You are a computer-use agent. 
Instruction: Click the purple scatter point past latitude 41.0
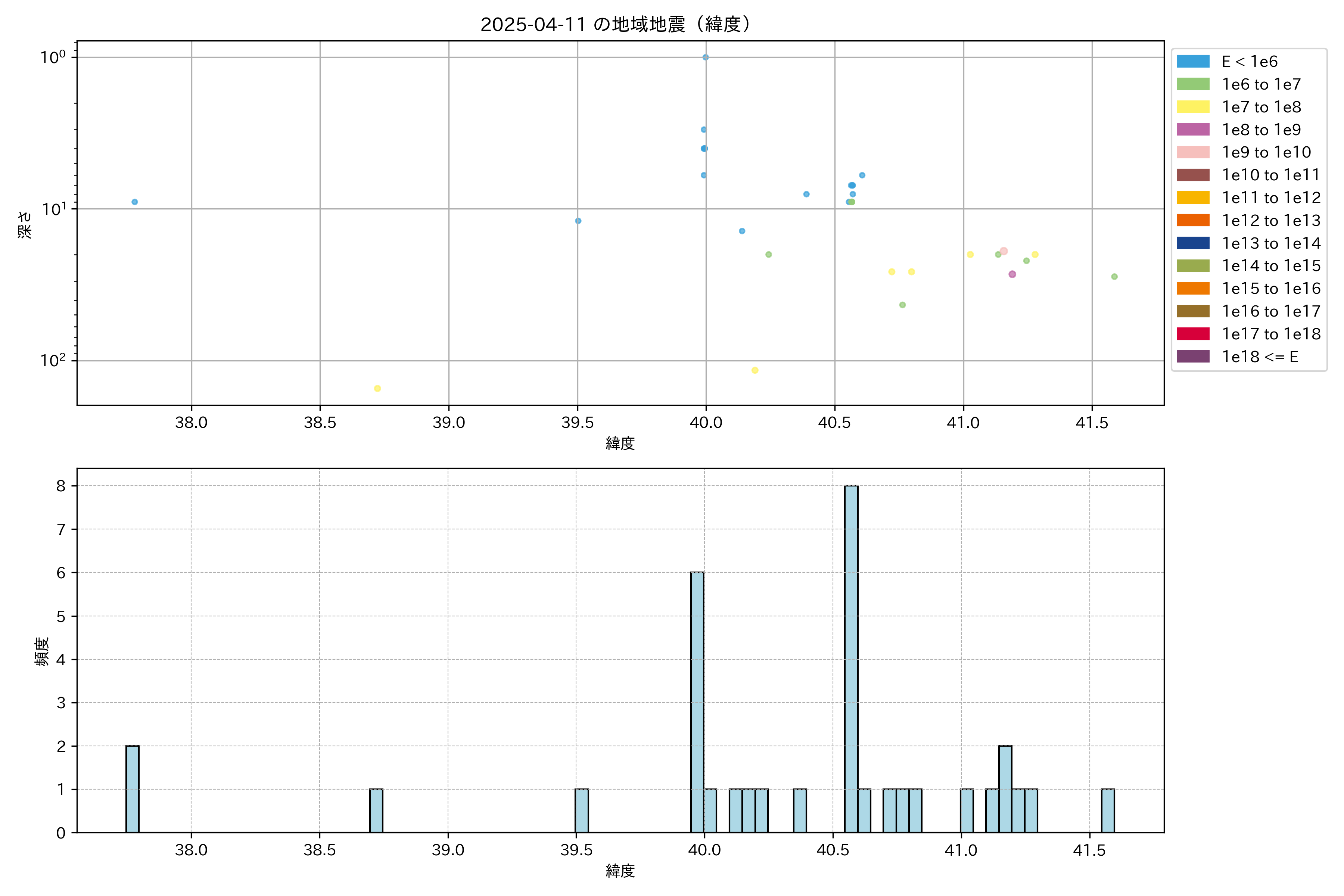click(x=1012, y=274)
